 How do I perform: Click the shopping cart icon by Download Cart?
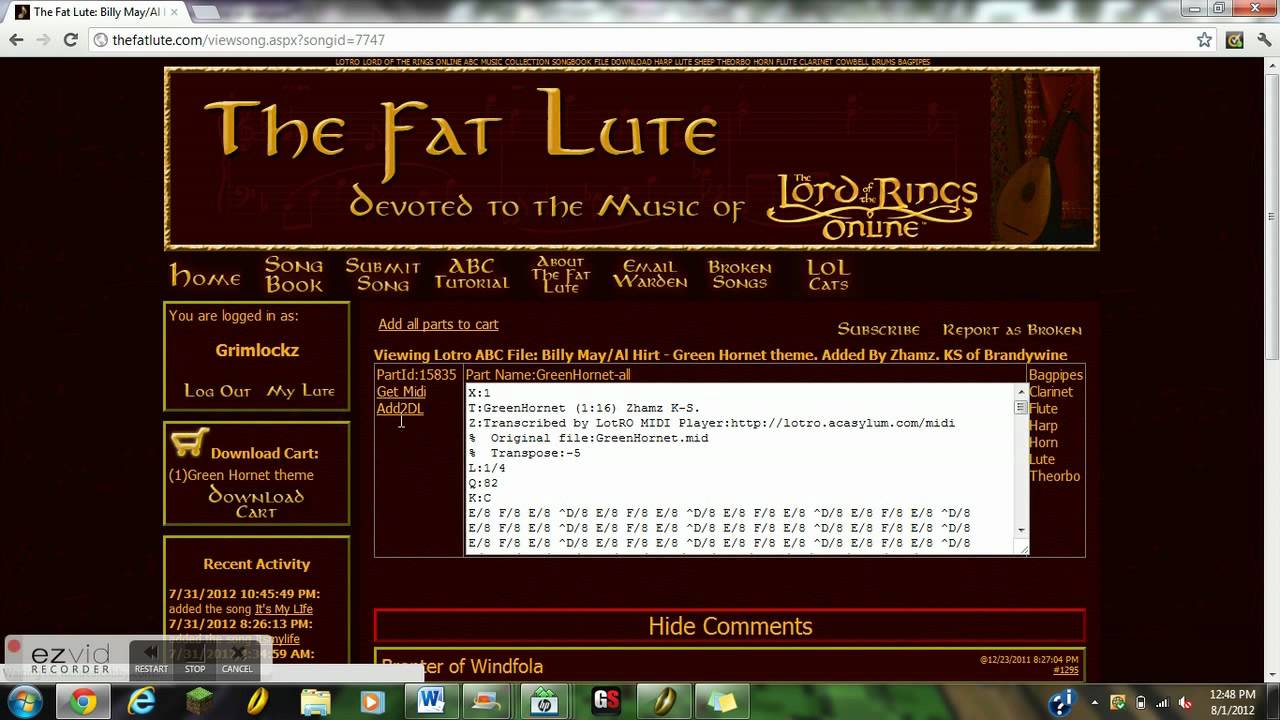189,442
